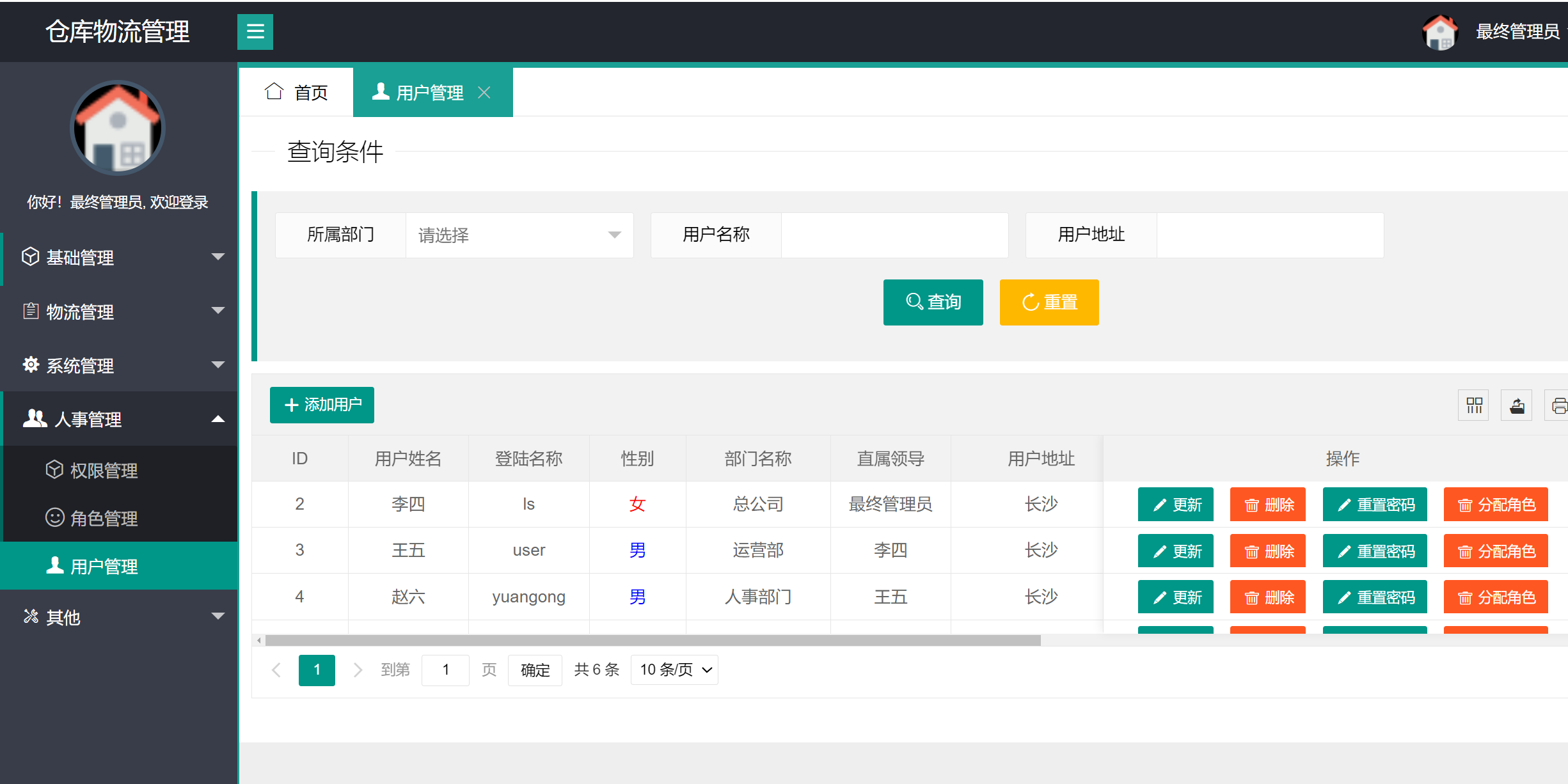
Task: Click the 仓库物流管理 title logo
Action: 118,31
